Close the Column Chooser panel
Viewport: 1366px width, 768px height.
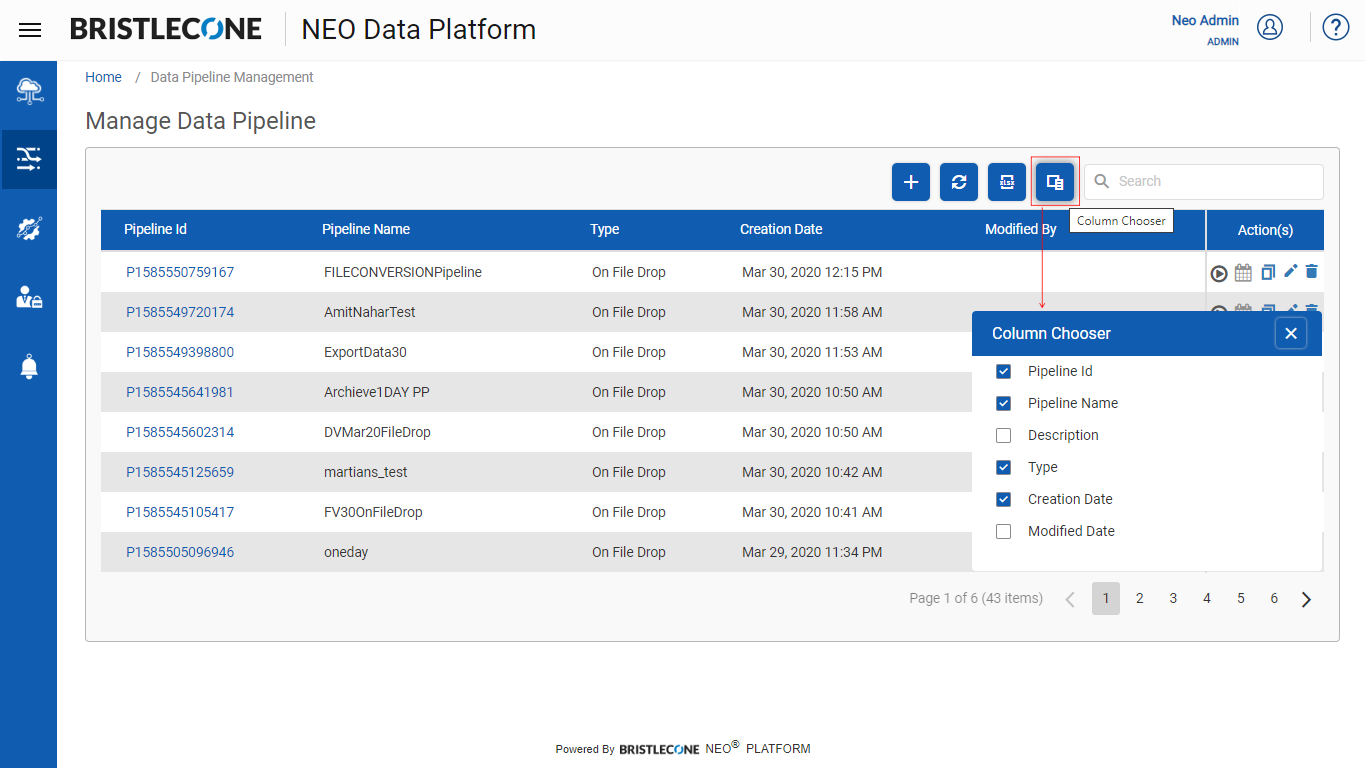click(1291, 333)
